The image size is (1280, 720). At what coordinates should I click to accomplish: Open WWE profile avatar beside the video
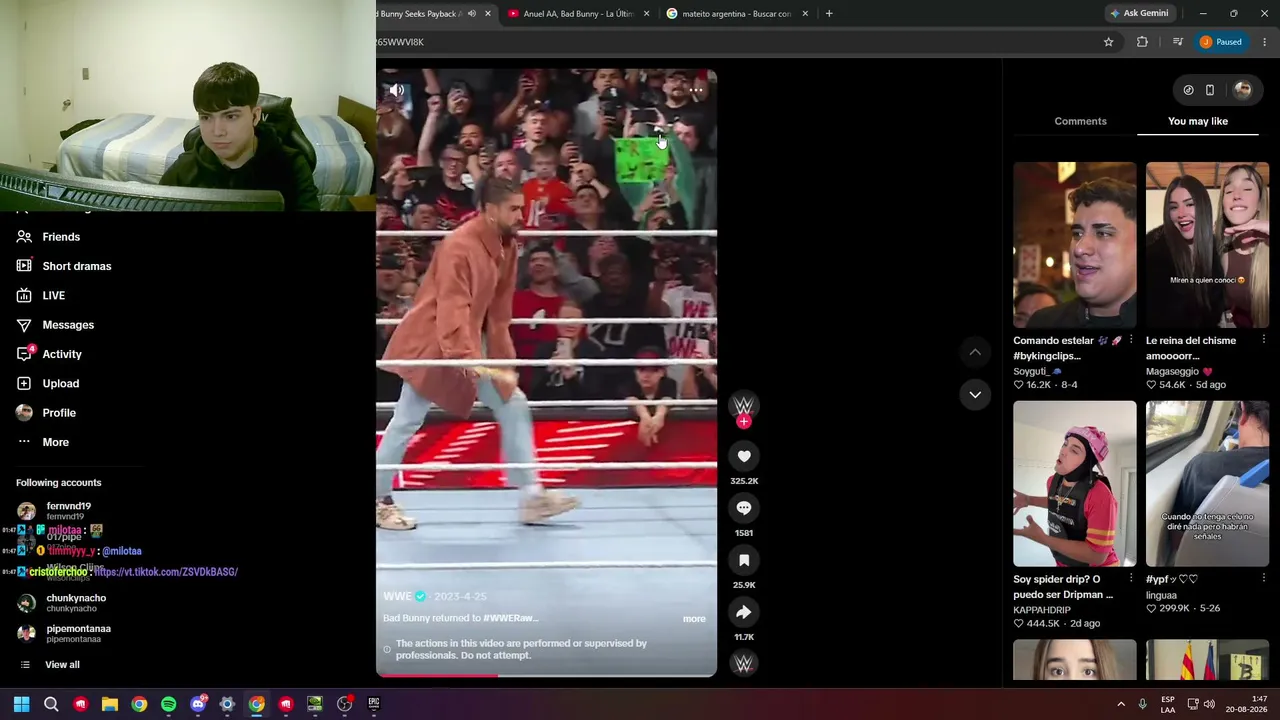[x=743, y=405]
